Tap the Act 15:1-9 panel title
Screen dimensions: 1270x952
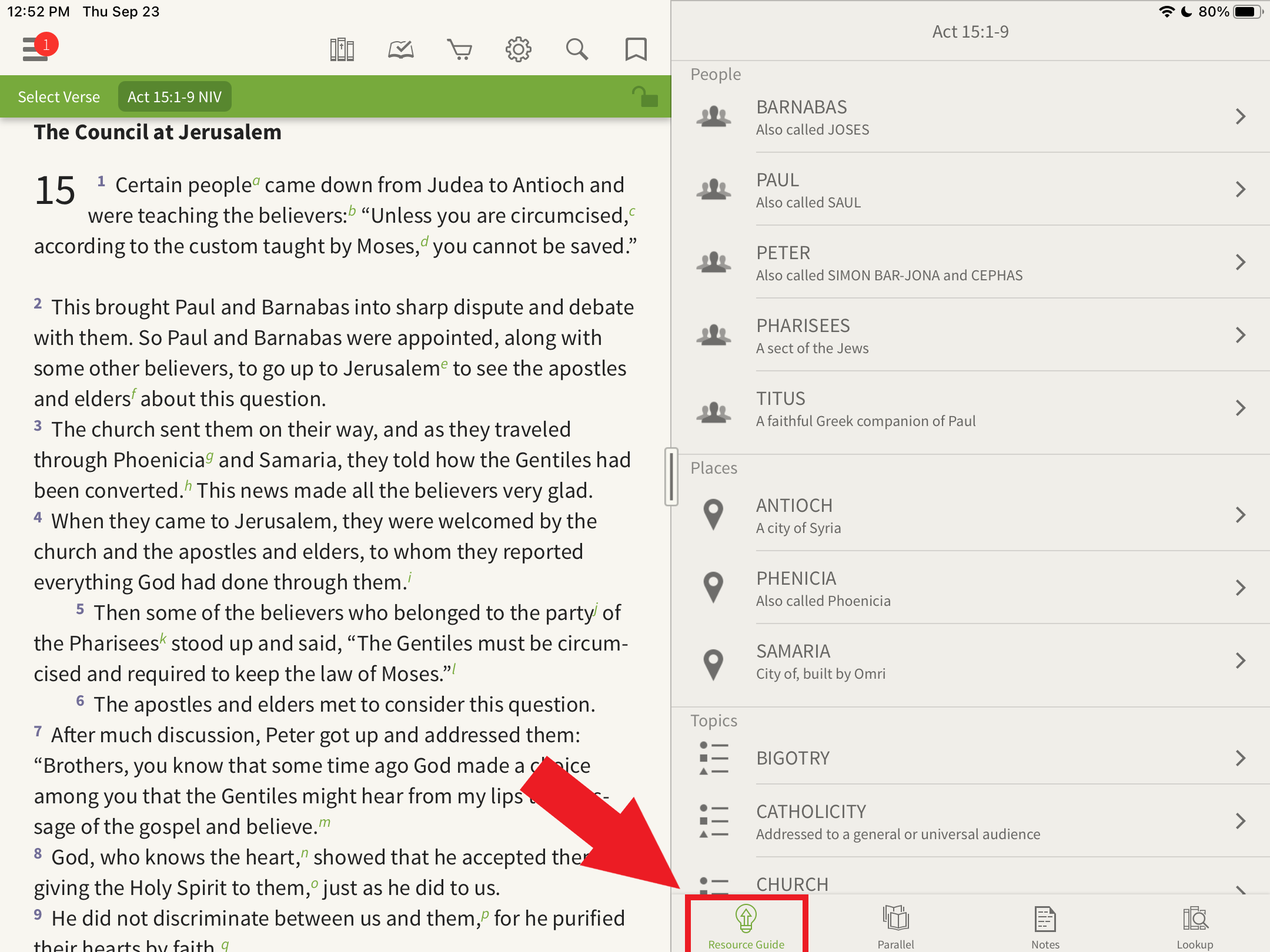[970, 32]
